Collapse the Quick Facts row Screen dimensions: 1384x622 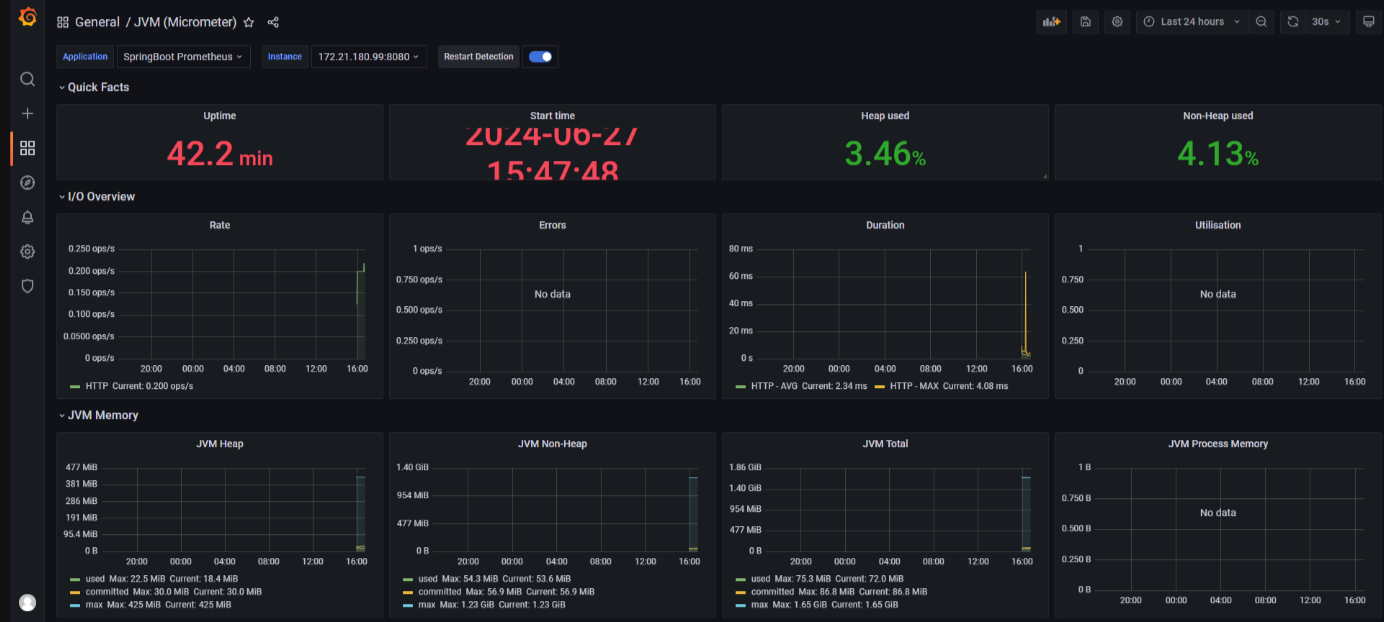click(x=94, y=87)
